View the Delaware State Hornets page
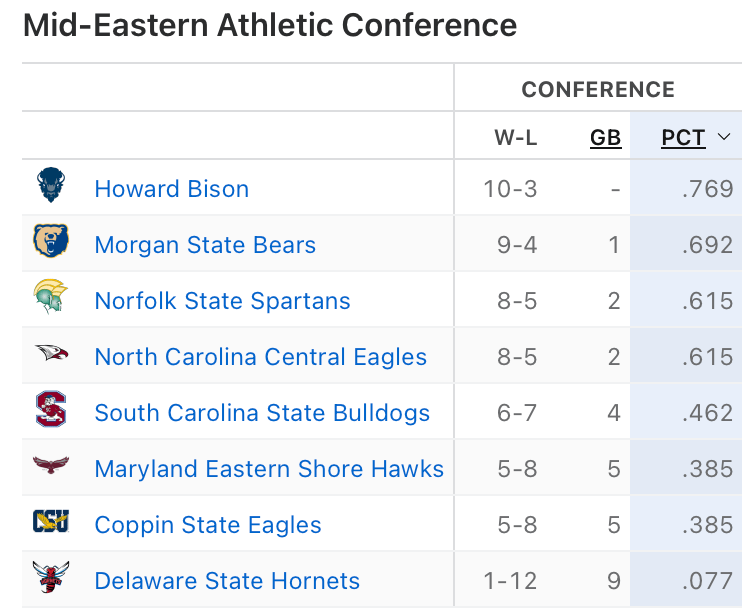The image size is (742, 610). [x=227, y=581]
